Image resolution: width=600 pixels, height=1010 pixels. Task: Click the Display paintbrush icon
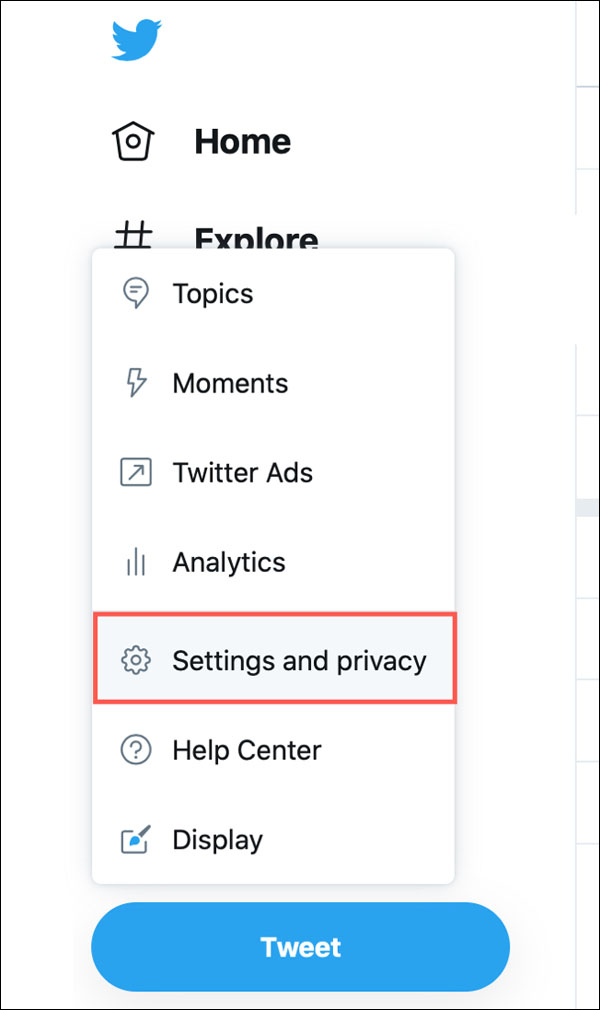(x=135, y=840)
